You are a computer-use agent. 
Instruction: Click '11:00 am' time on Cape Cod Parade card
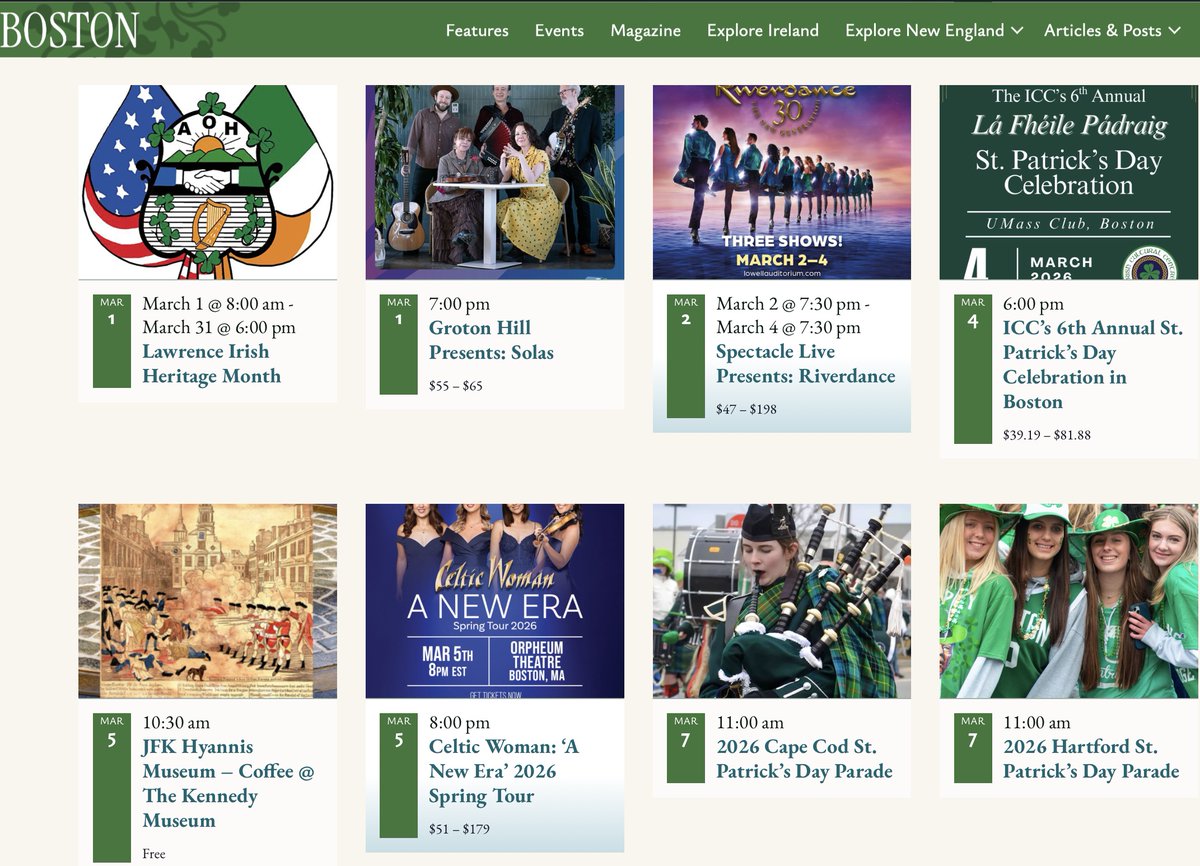pyautogui.click(x=750, y=722)
